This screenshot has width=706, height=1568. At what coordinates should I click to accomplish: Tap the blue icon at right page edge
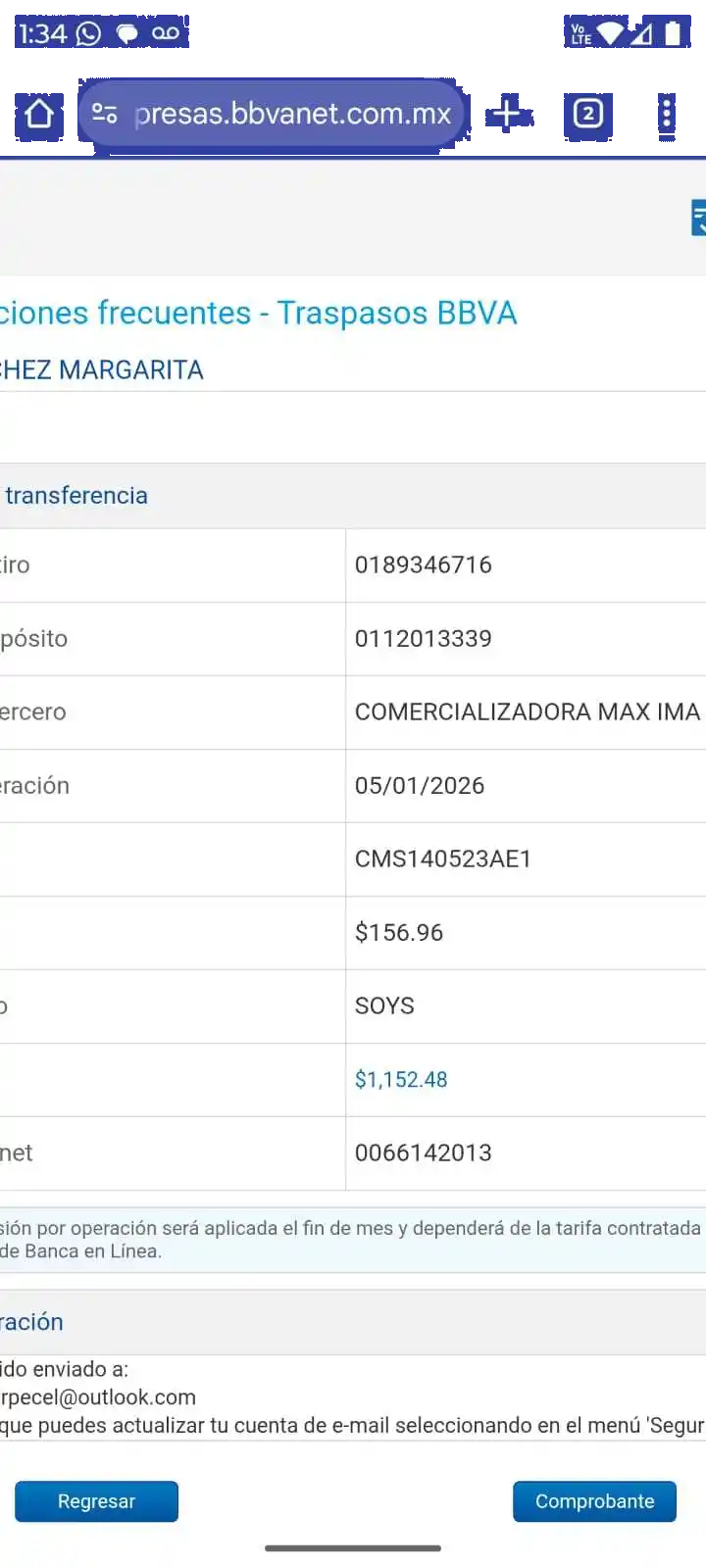coord(698,218)
